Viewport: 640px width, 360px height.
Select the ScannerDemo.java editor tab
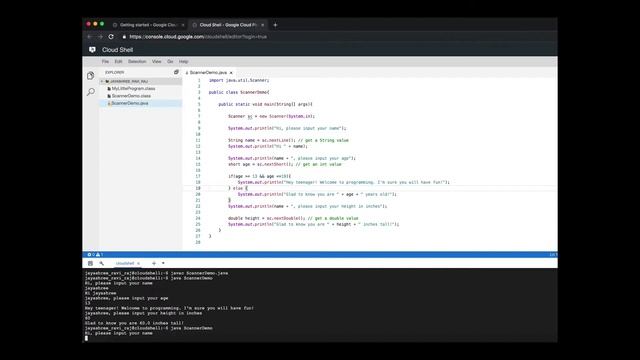208,73
